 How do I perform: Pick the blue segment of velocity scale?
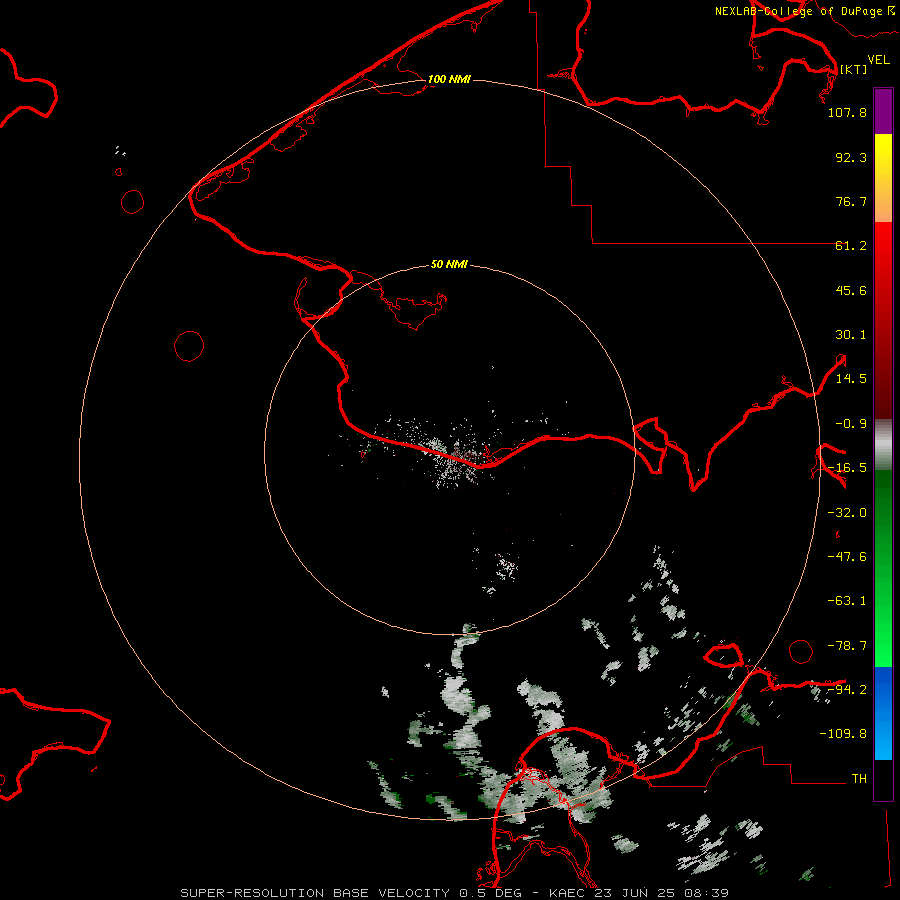[883, 713]
